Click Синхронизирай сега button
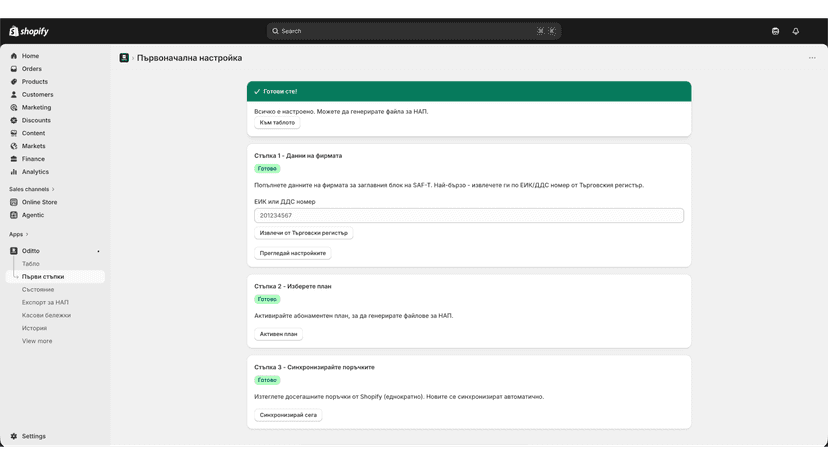828x466 pixels. [288, 415]
